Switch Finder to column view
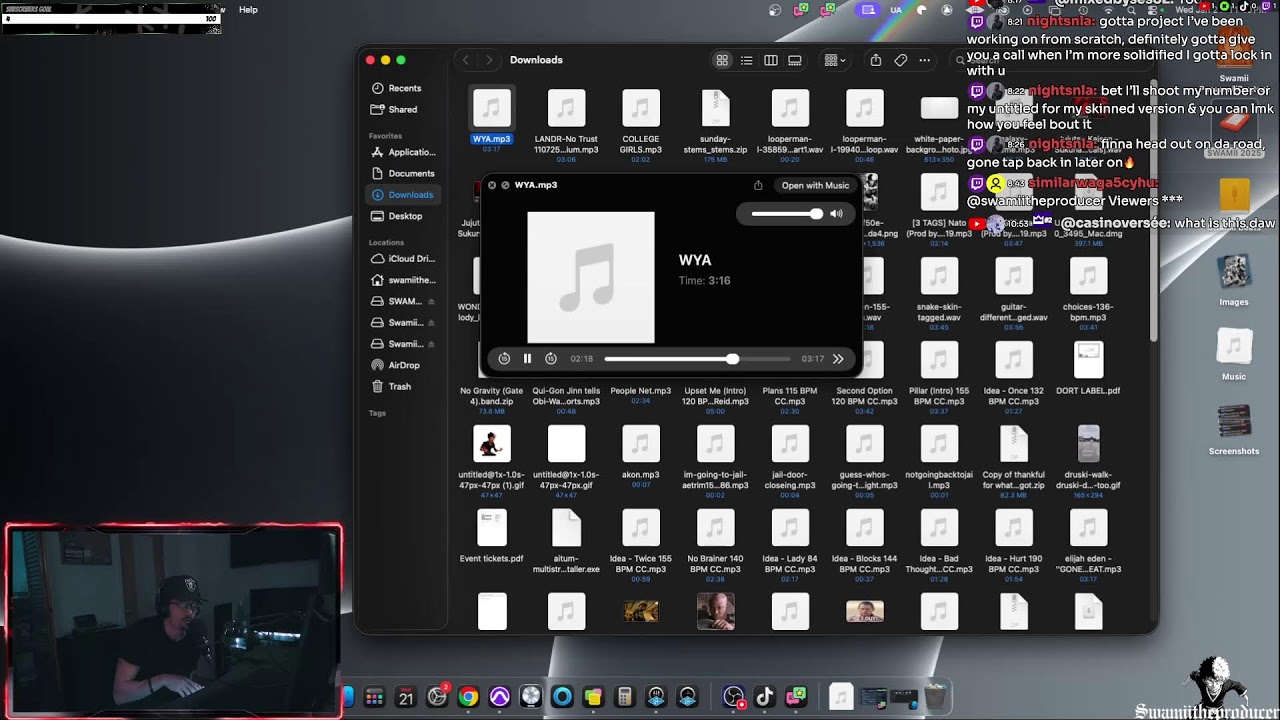The width and height of the screenshot is (1280, 720). point(771,60)
